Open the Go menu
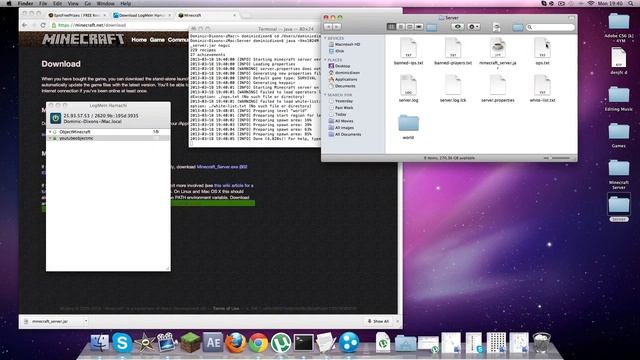This screenshot has width=640, height=360. 88,3
